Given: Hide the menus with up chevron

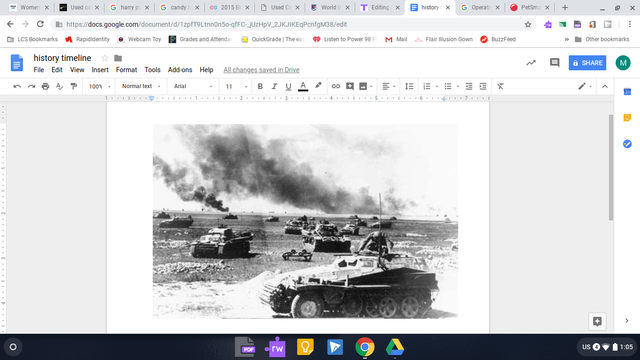Looking at the screenshot, I should pyautogui.click(x=605, y=86).
